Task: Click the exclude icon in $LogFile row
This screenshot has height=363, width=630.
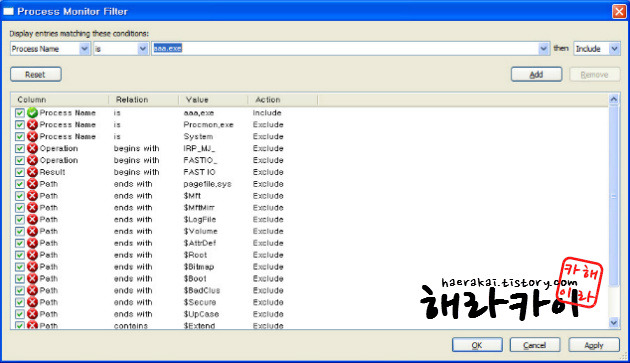Action: tap(33, 219)
